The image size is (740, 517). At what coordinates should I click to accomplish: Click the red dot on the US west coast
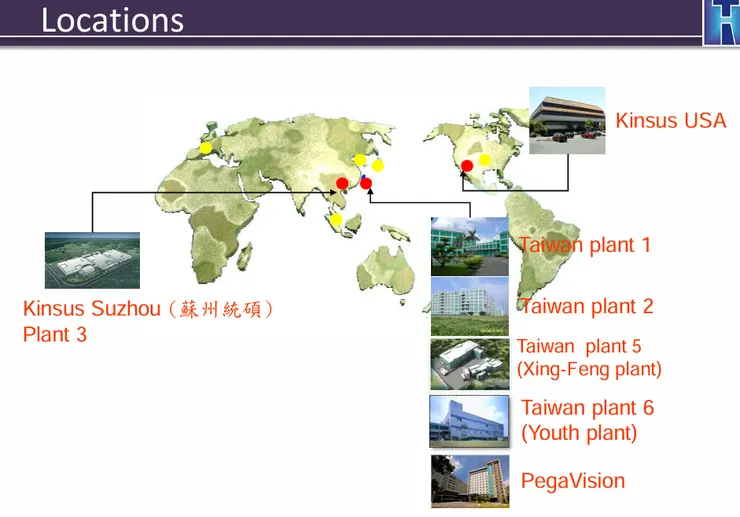(x=467, y=166)
